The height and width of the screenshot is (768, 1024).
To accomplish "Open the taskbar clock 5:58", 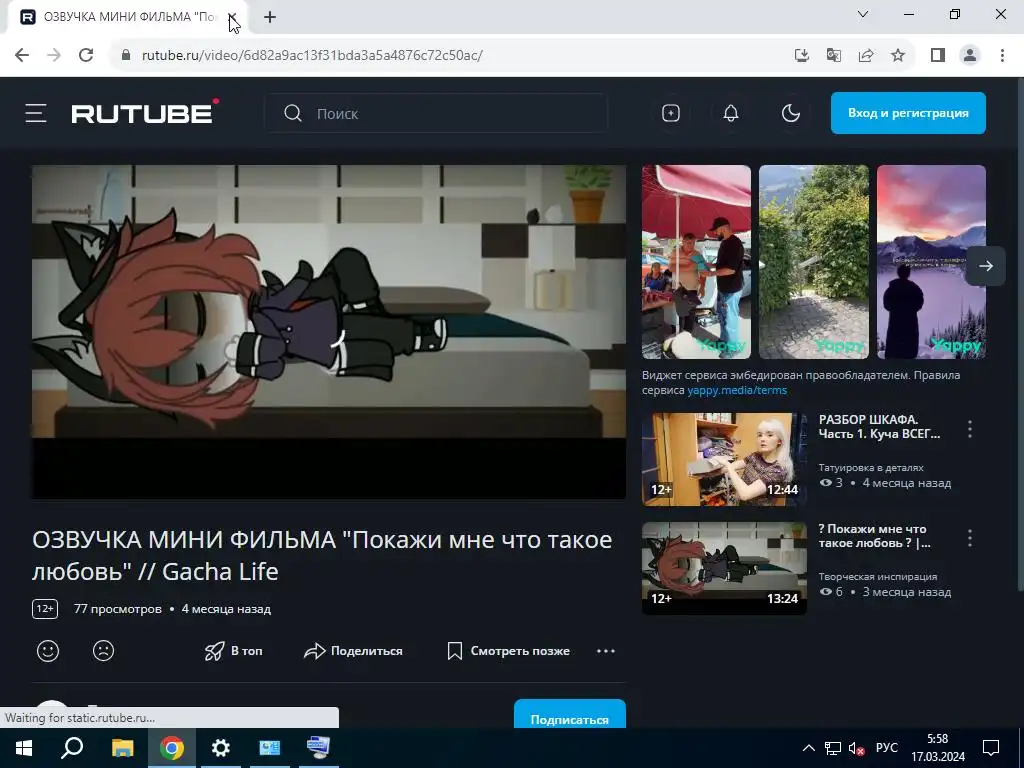I will [x=938, y=748].
